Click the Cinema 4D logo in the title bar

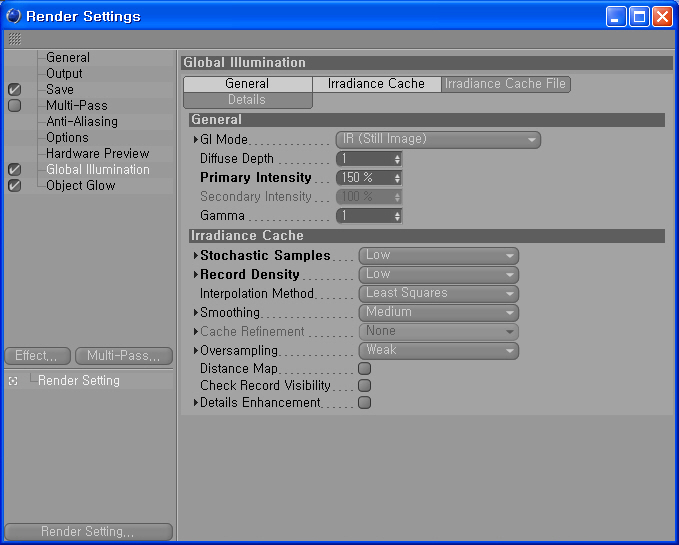point(14,16)
